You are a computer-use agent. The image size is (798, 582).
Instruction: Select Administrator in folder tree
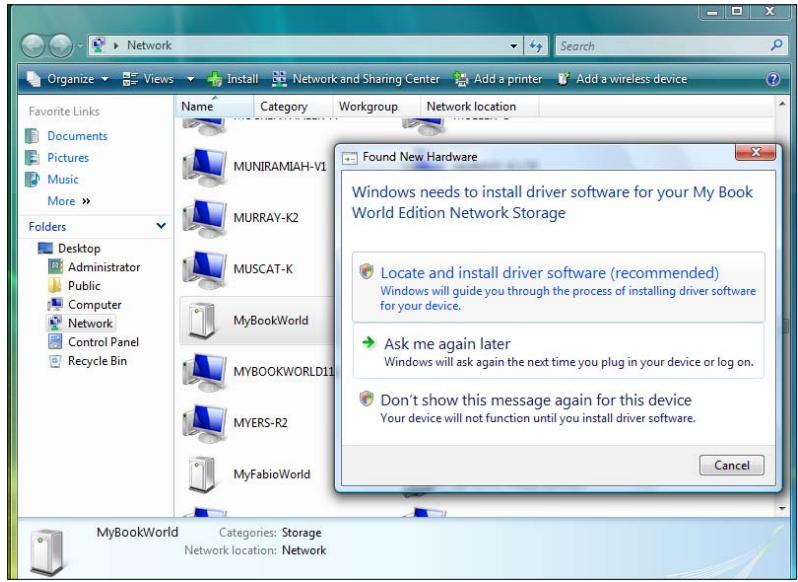104,267
